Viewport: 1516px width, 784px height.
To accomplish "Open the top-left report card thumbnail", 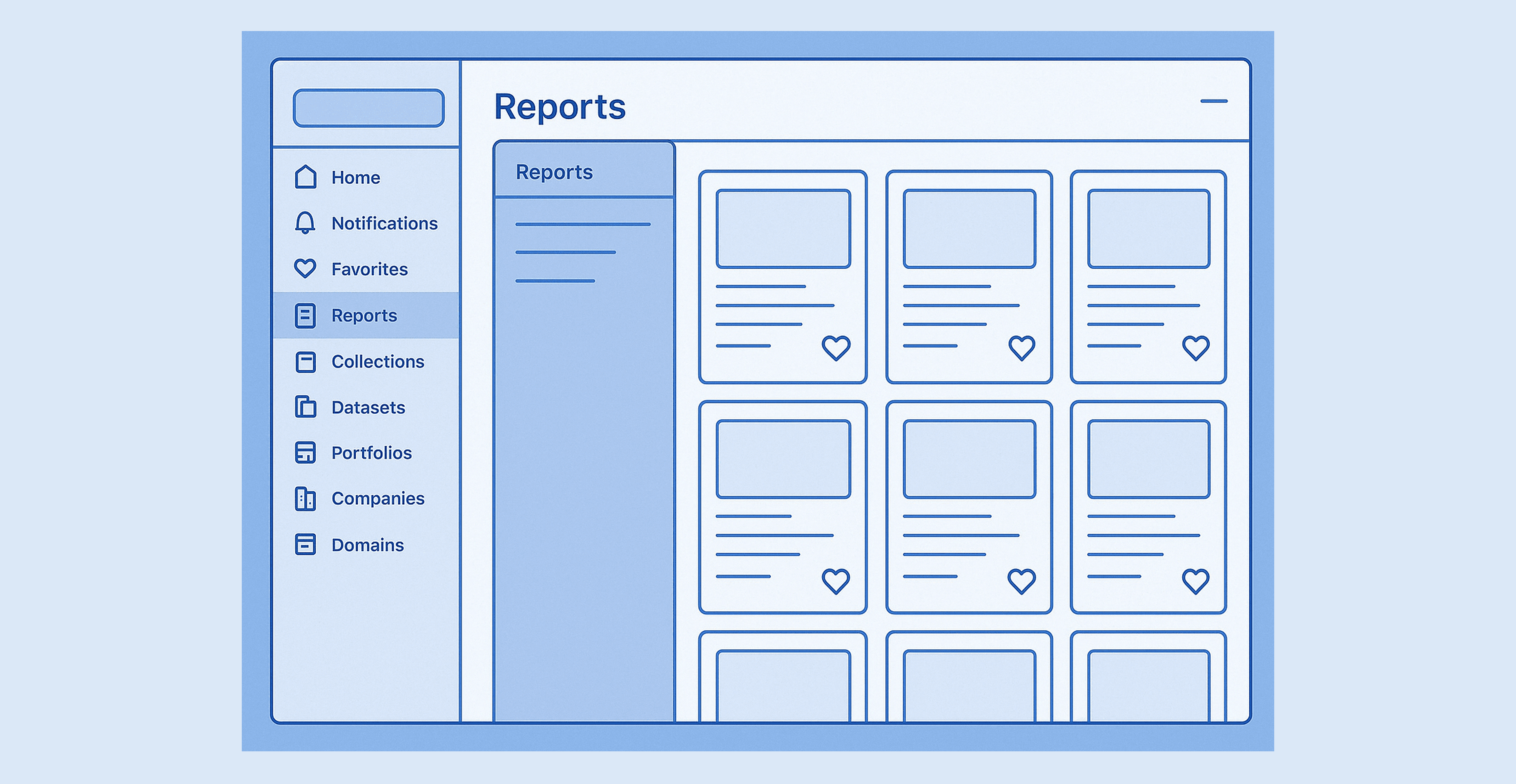I will click(x=783, y=228).
